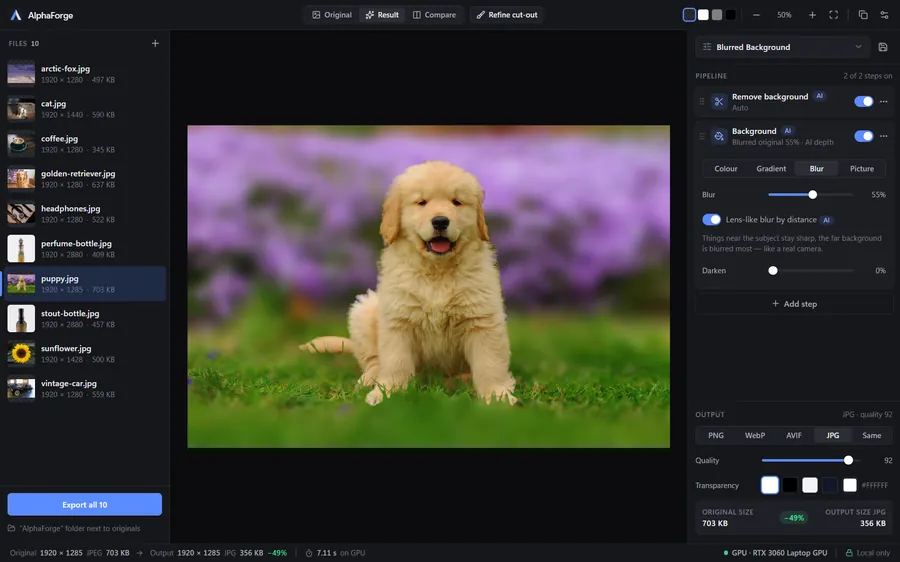Click the fit-to-screen icon
Image resolution: width=900 pixels, height=562 pixels.
tap(833, 15)
